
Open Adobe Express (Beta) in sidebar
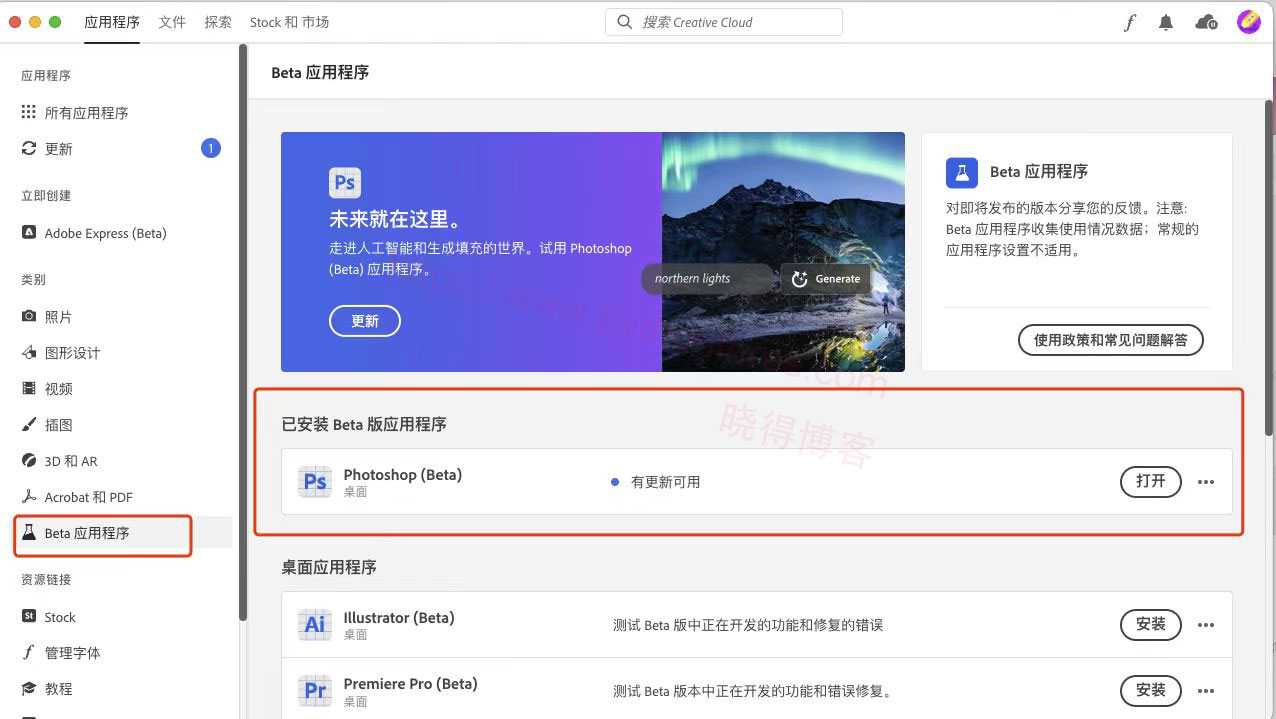tap(105, 233)
